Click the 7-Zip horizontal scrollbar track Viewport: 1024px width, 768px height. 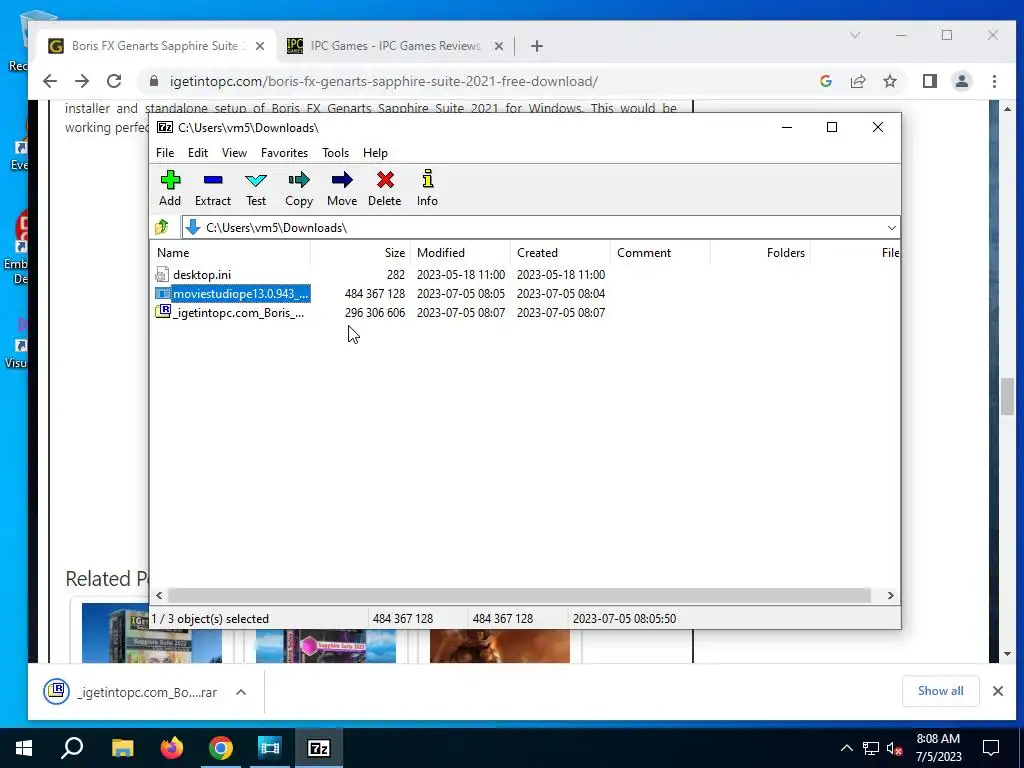pos(519,596)
